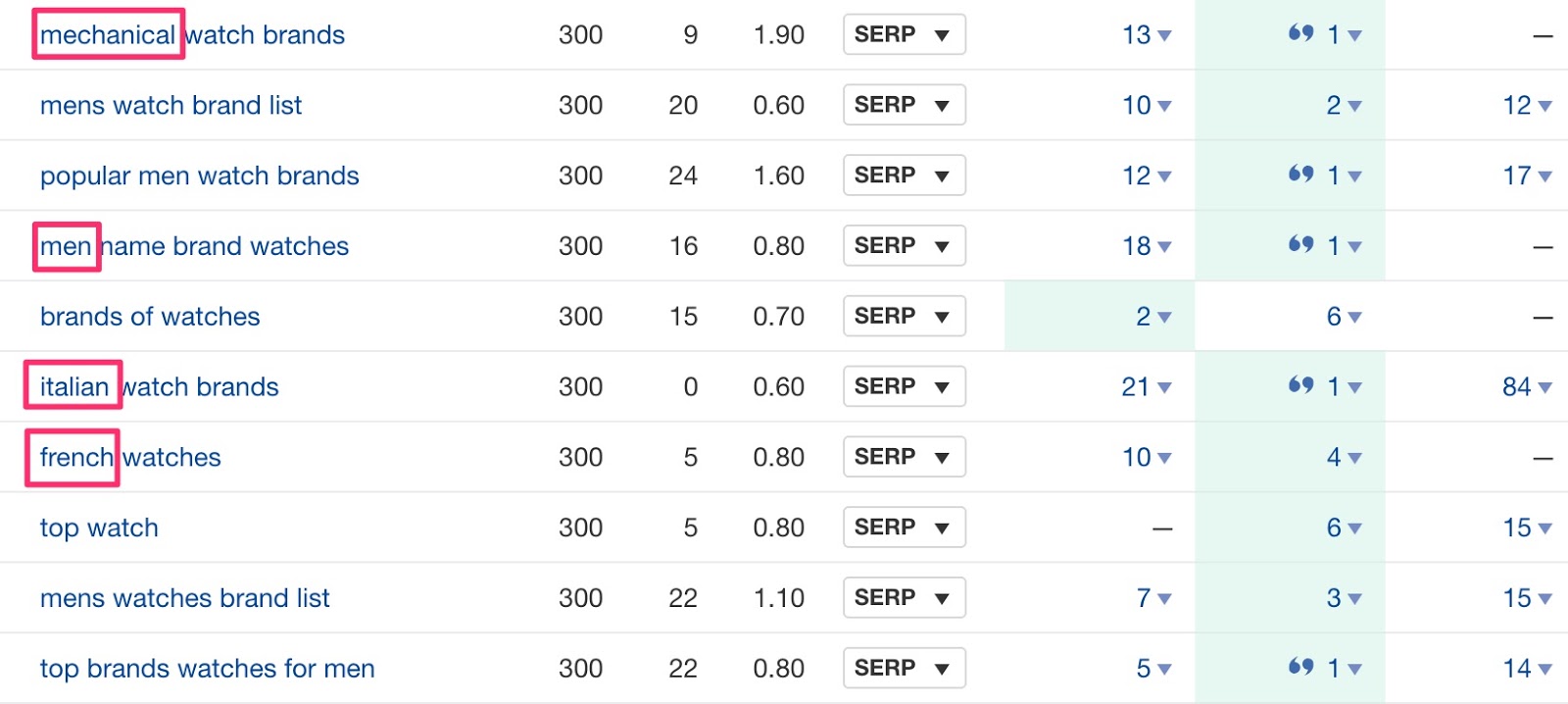Image resolution: width=1568 pixels, height=704 pixels.
Task: Expand position 2 arrow in brands of watches row
Action: (x=1164, y=317)
